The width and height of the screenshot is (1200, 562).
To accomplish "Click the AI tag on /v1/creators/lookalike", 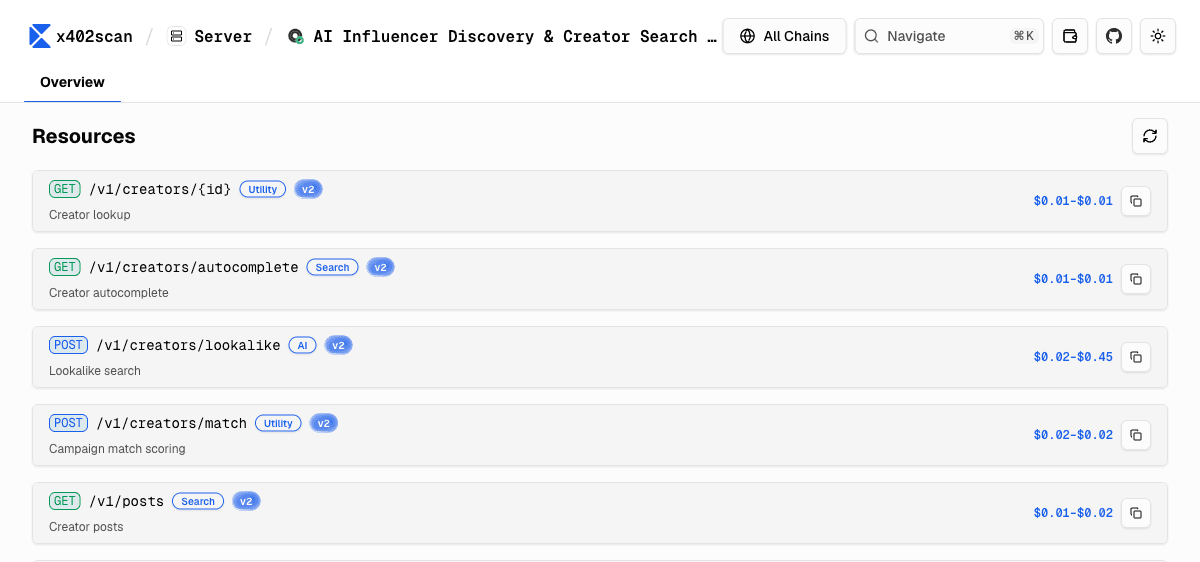I will [303, 345].
